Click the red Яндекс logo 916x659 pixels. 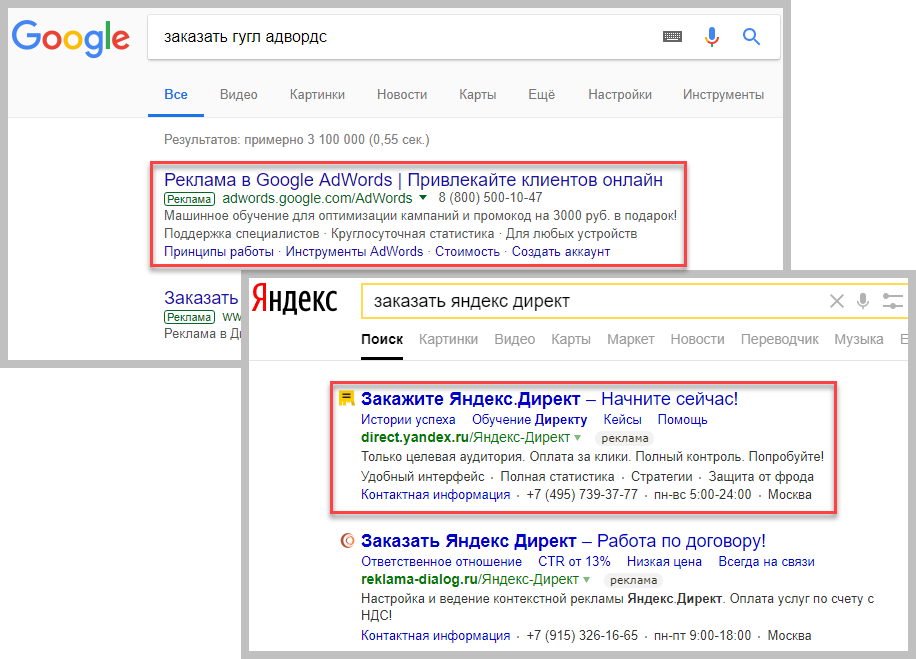point(294,300)
